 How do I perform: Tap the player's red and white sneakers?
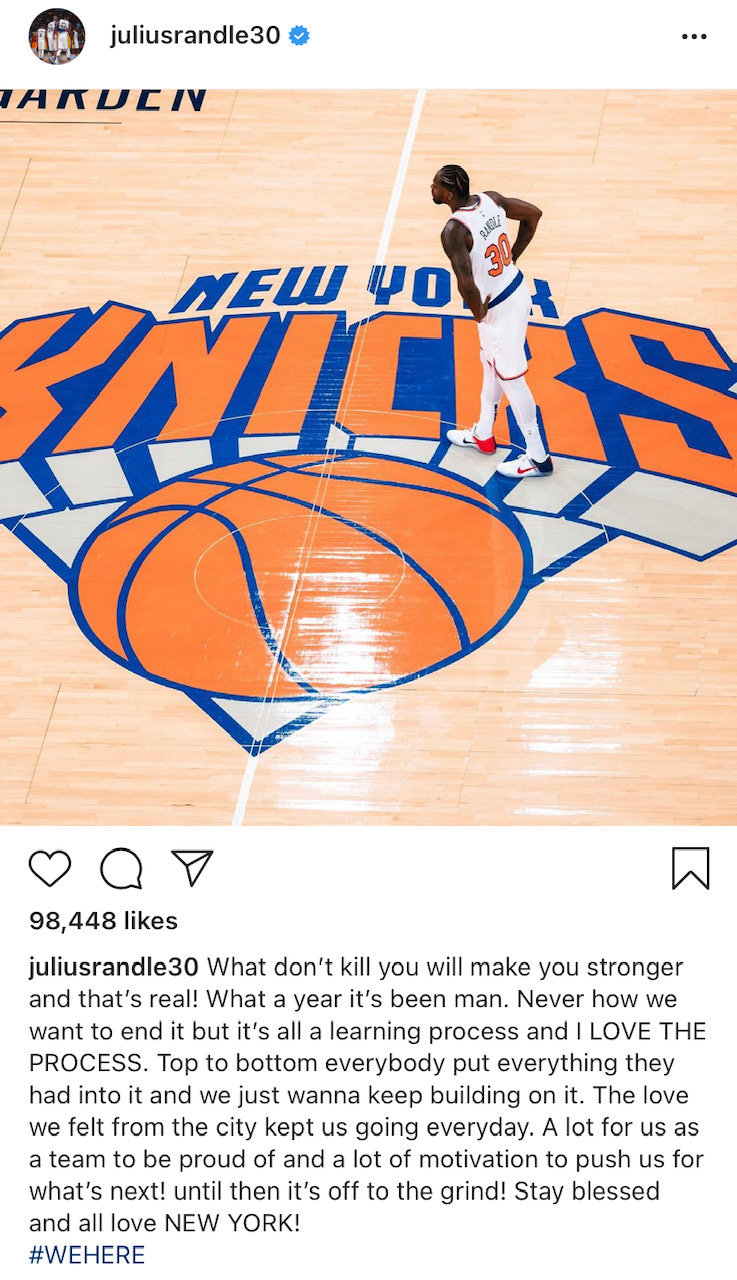pyautogui.click(x=498, y=453)
